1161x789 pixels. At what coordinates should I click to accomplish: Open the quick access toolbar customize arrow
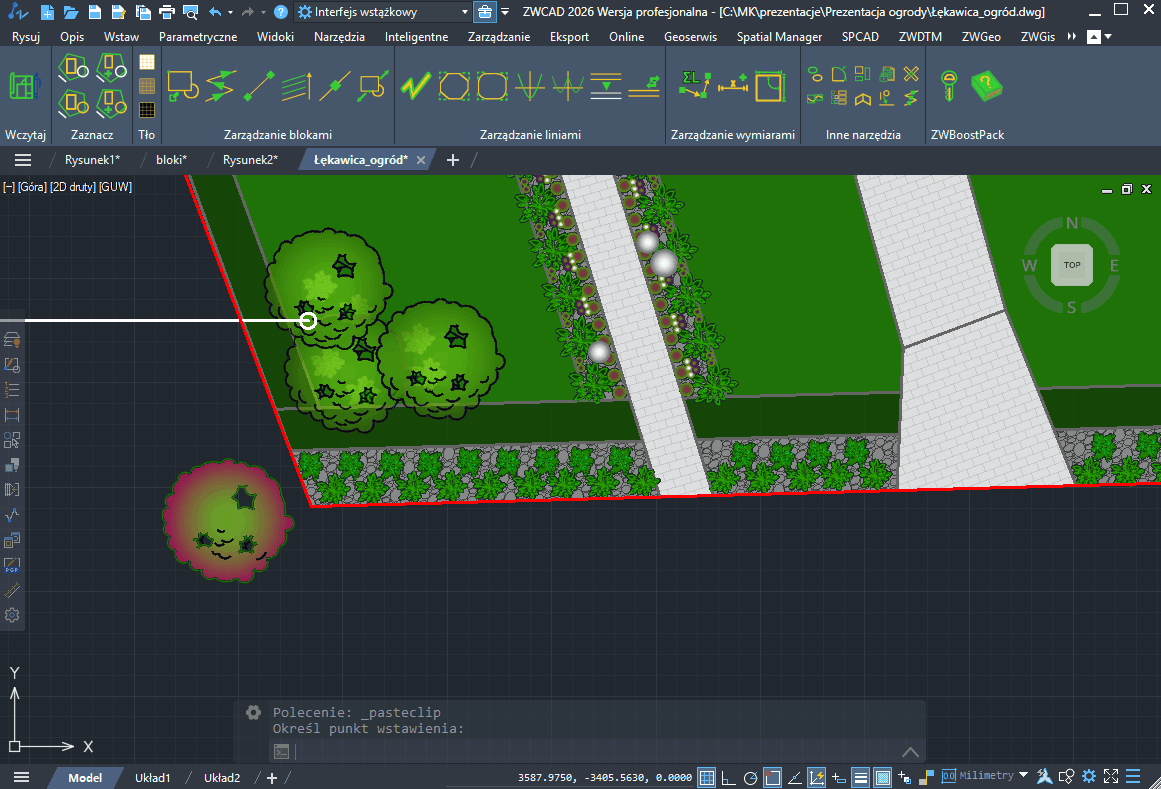[505, 12]
